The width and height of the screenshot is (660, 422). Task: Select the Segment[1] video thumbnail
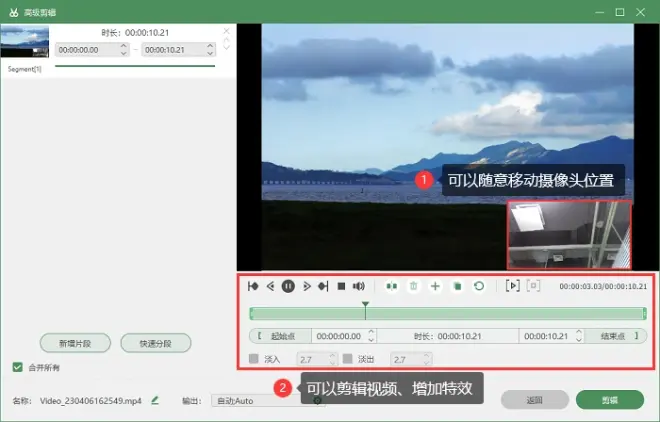[x=25, y=41]
